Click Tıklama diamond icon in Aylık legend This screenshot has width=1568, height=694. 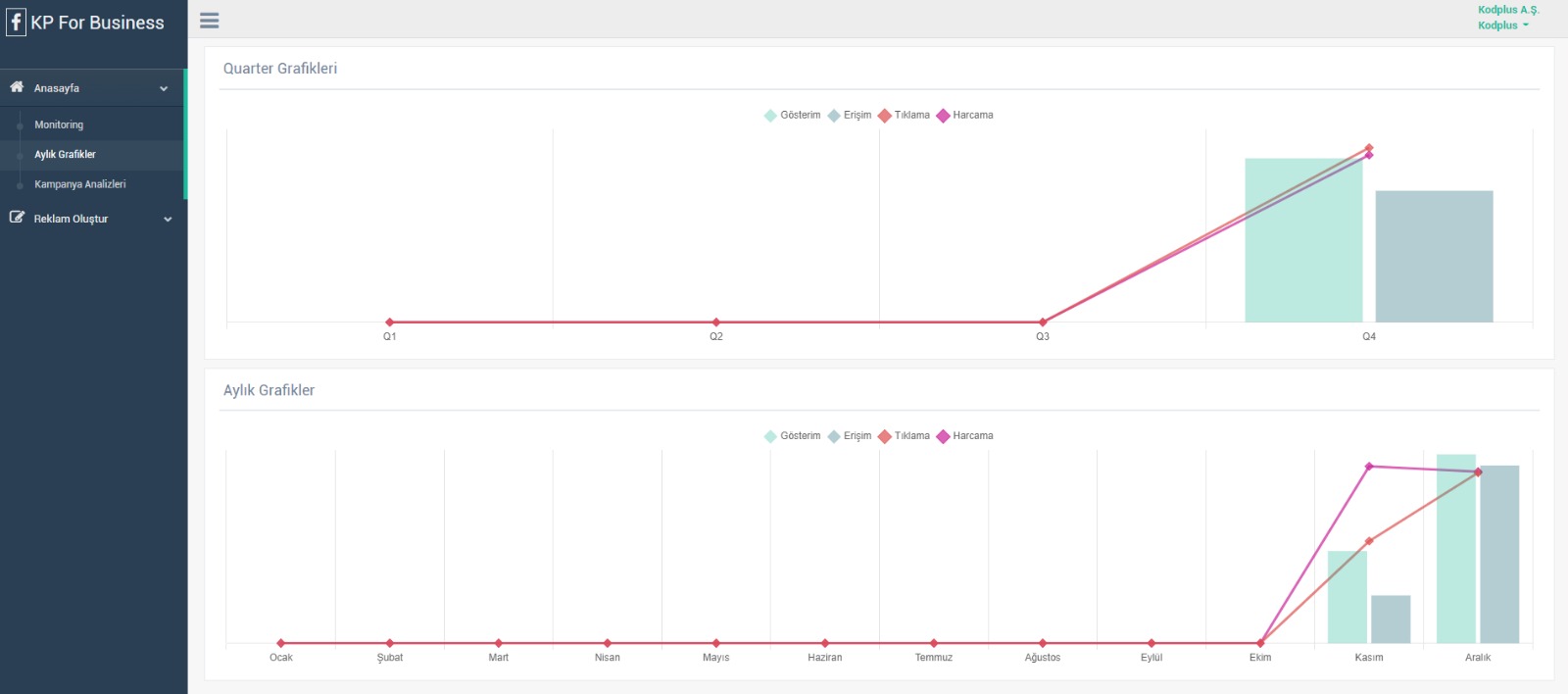[x=885, y=436]
